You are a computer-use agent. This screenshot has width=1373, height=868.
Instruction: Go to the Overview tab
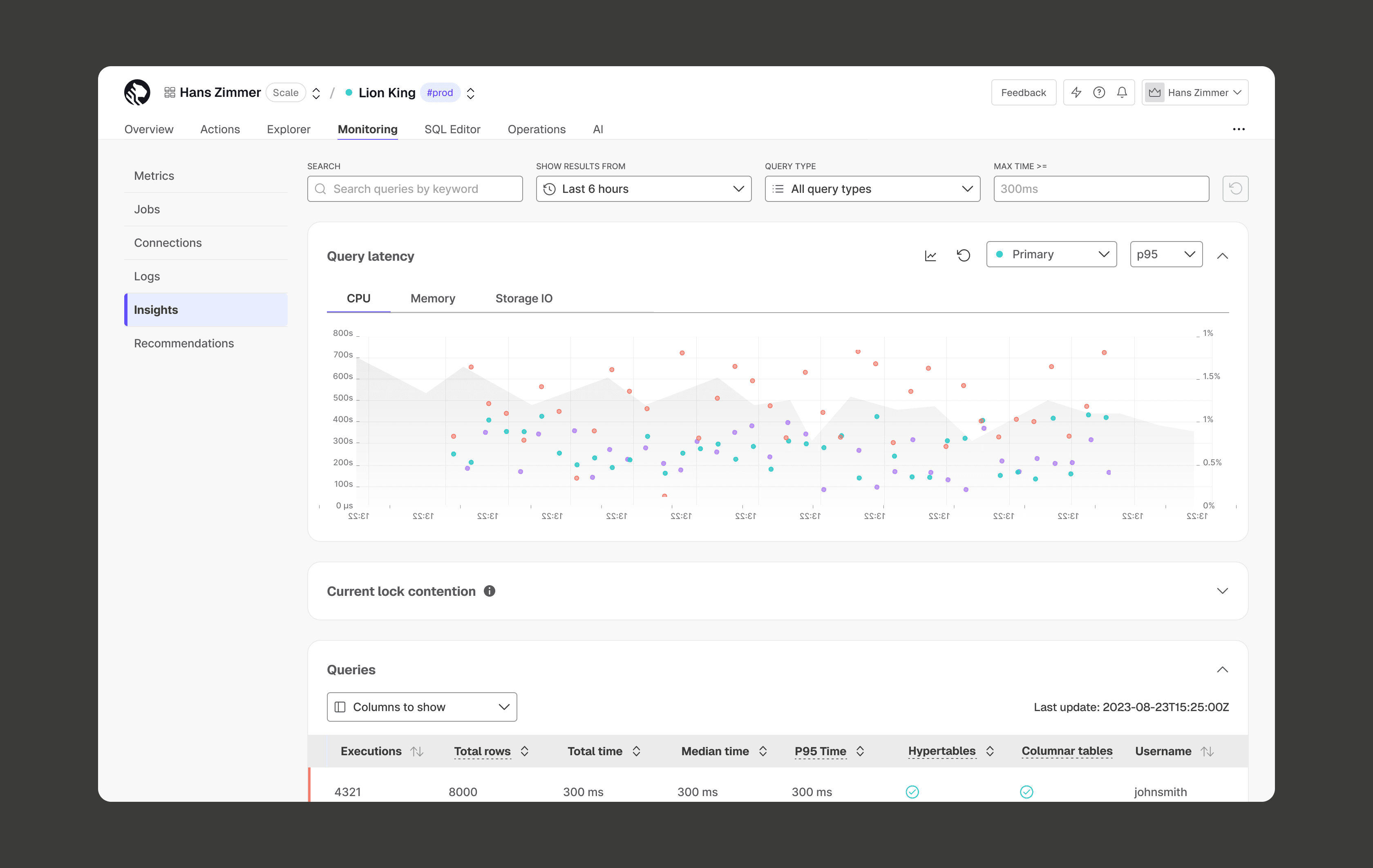tap(149, 130)
